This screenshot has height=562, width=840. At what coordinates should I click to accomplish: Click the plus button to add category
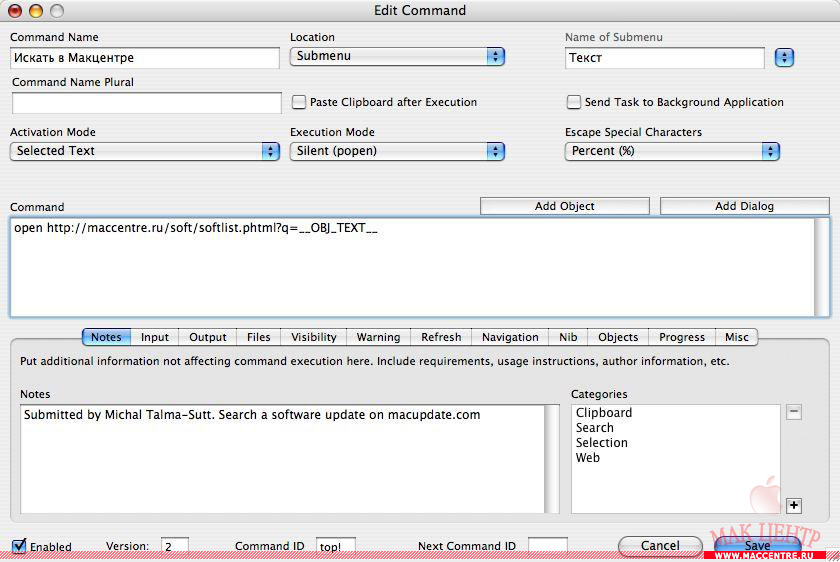click(x=793, y=505)
